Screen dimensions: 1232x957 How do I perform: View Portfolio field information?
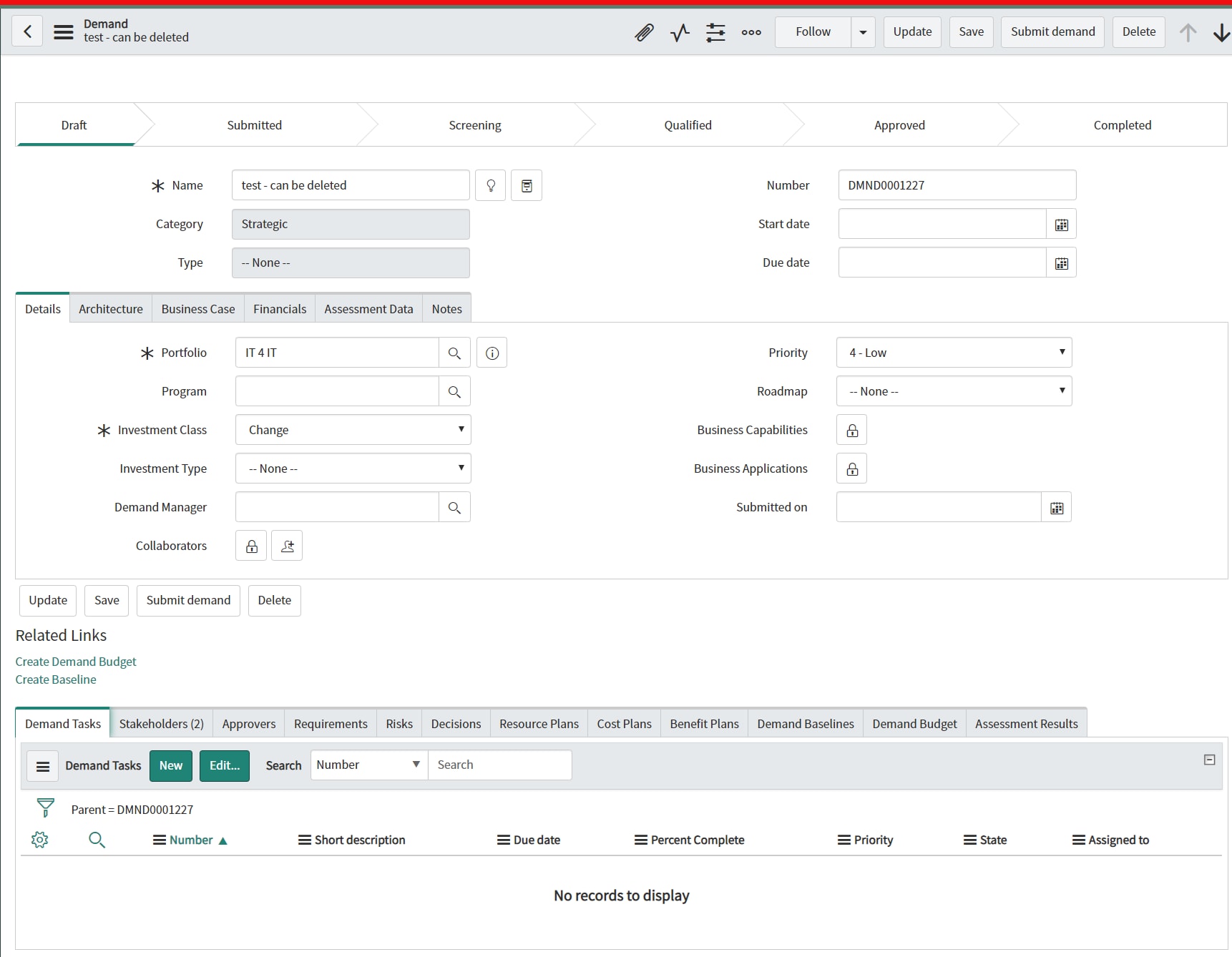(x=492, y=352)
